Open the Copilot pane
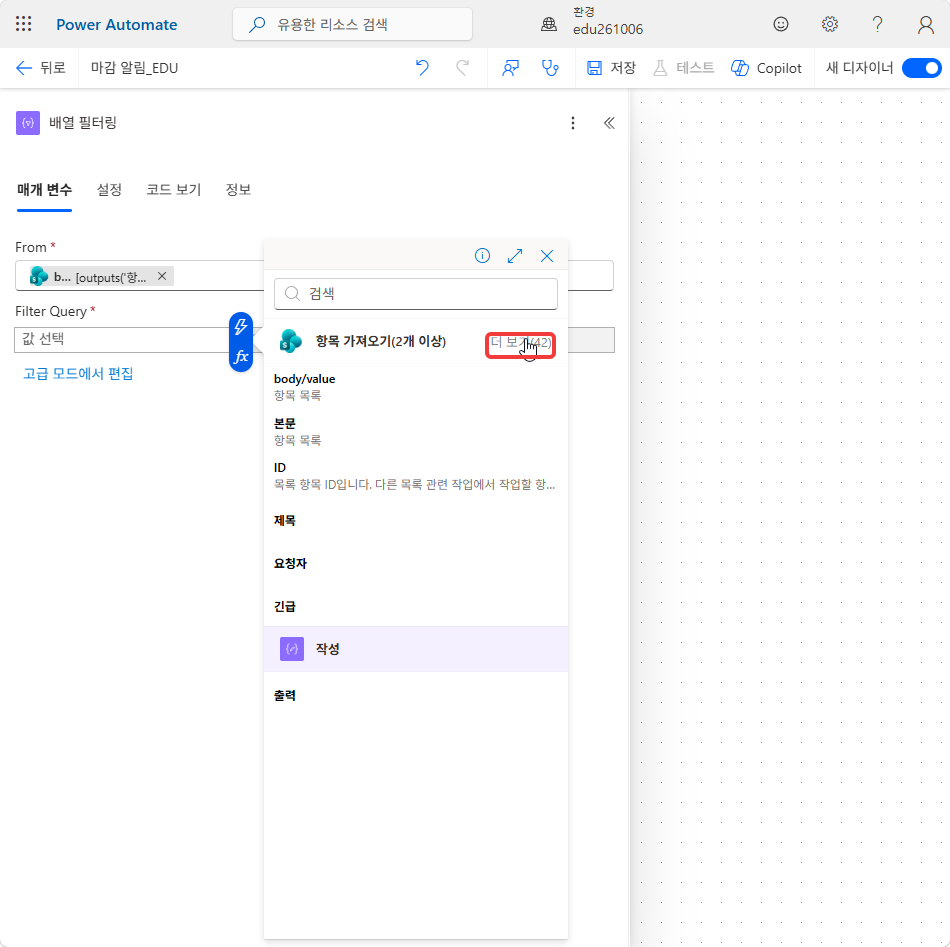This screenshot has width=950, height=947. pyautogui.click(x=766, y=68)
